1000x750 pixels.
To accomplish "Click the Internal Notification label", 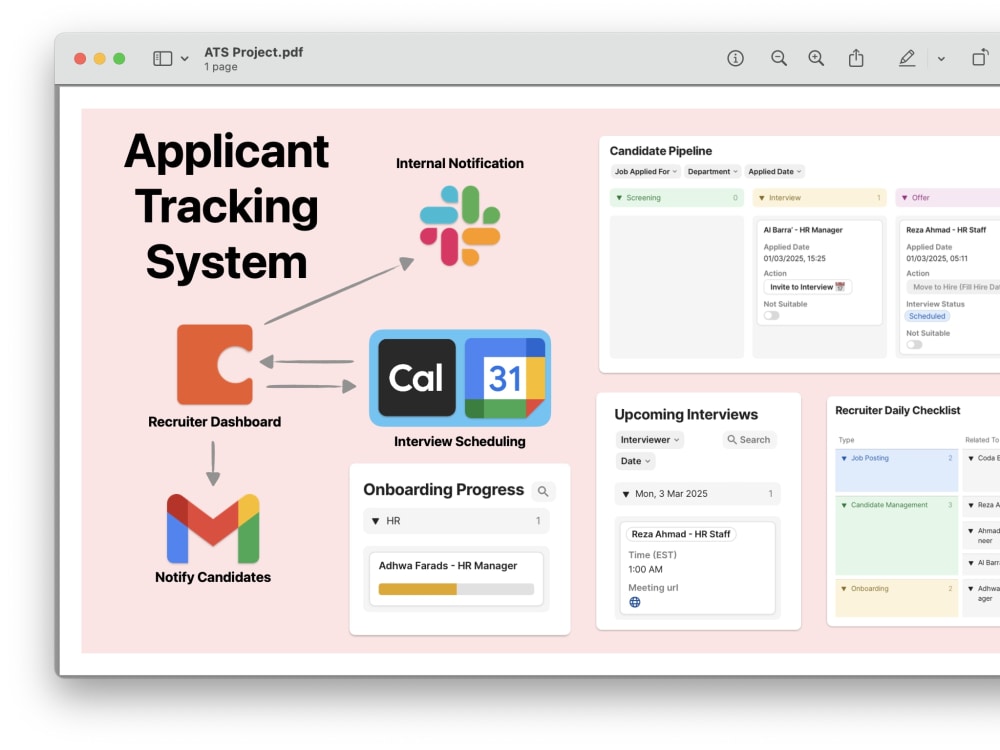I will 460,163.
